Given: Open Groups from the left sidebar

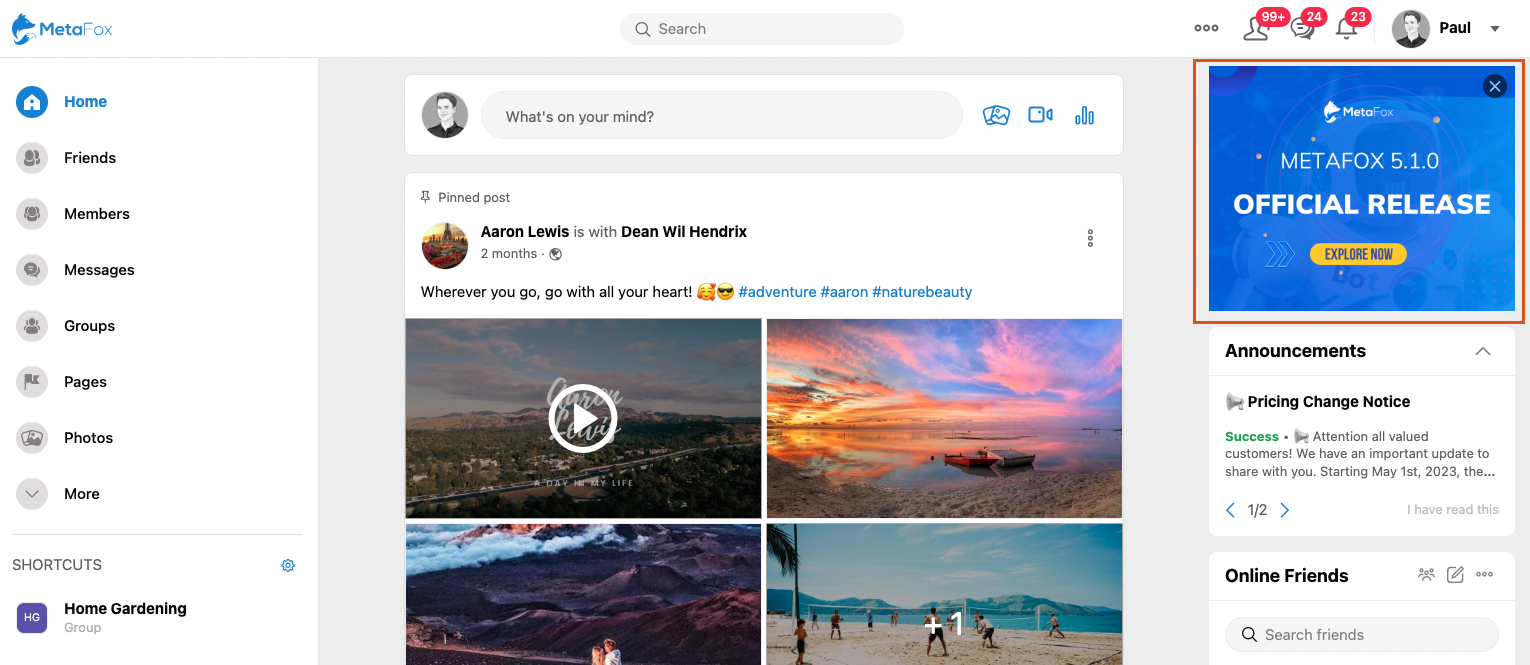Looking at the screenshot, I should pyautogui.click(x=89, y=326).
